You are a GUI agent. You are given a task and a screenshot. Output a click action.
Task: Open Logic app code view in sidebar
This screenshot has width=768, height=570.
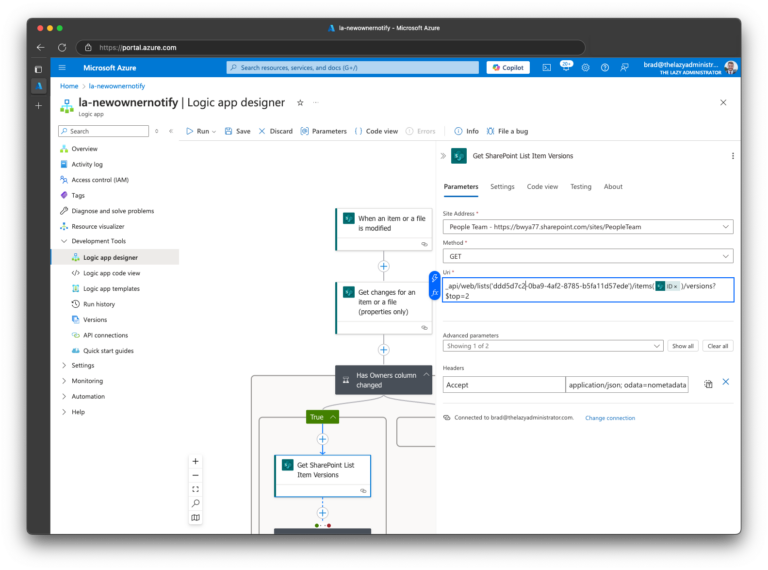click(111, 273)
